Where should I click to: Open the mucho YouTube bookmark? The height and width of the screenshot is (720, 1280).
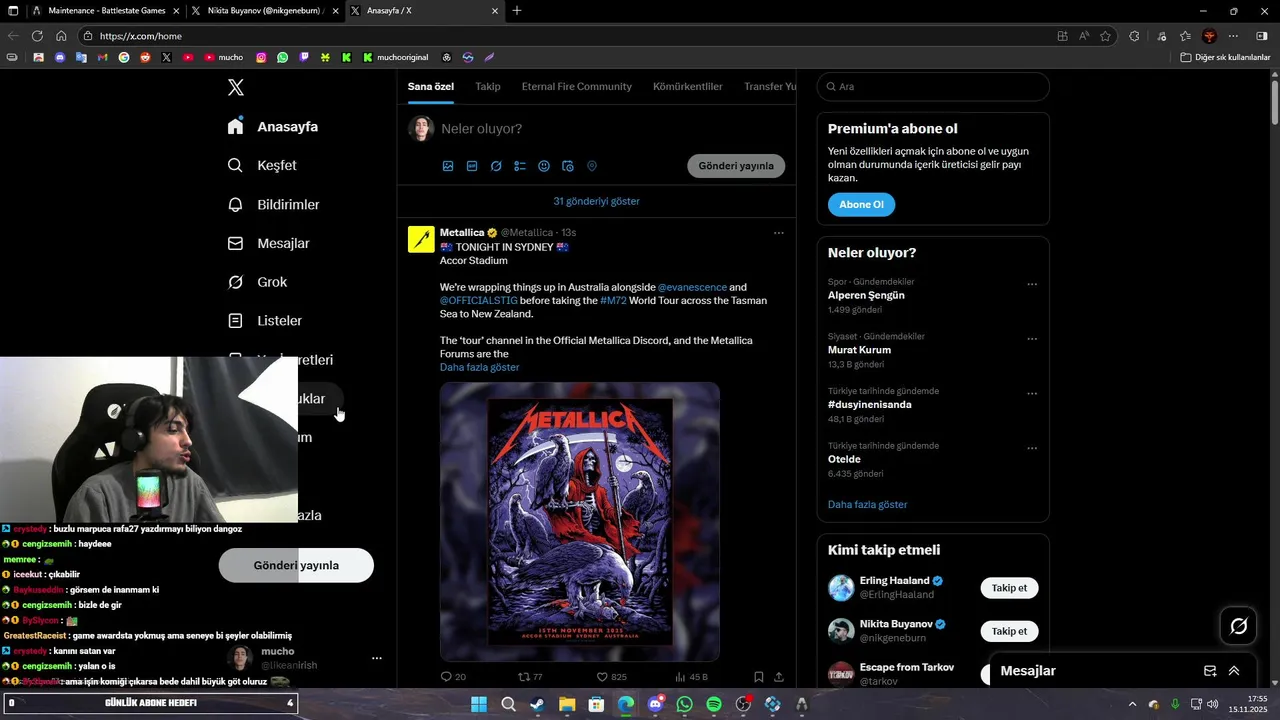click(x=224, y=57)
